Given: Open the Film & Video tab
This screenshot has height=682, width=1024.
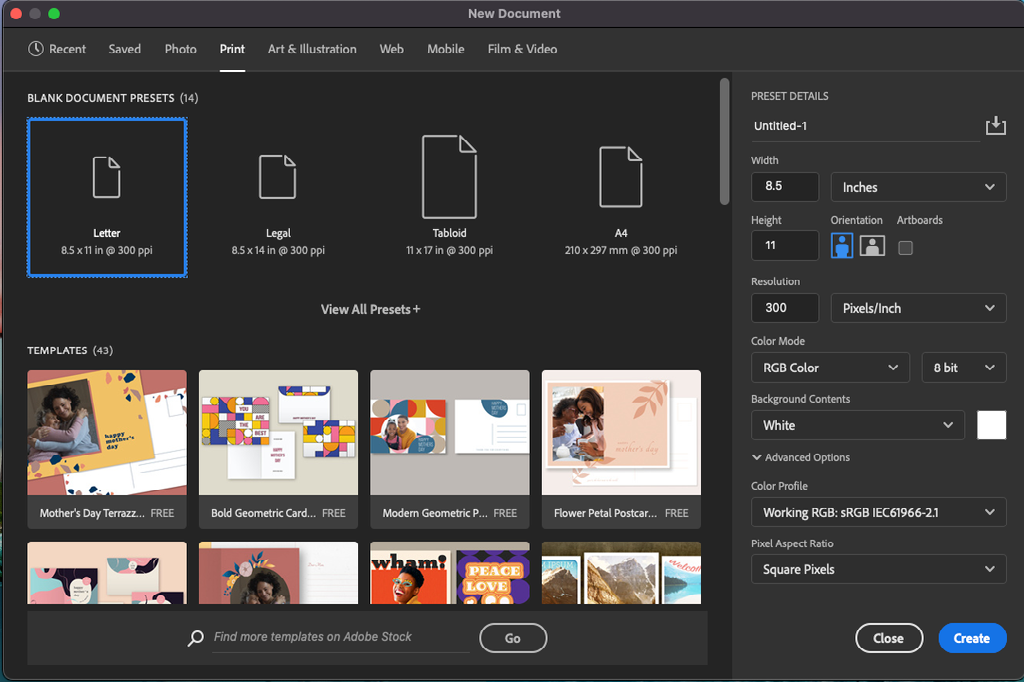Looking at the screenshot, I should pos(522,49).
